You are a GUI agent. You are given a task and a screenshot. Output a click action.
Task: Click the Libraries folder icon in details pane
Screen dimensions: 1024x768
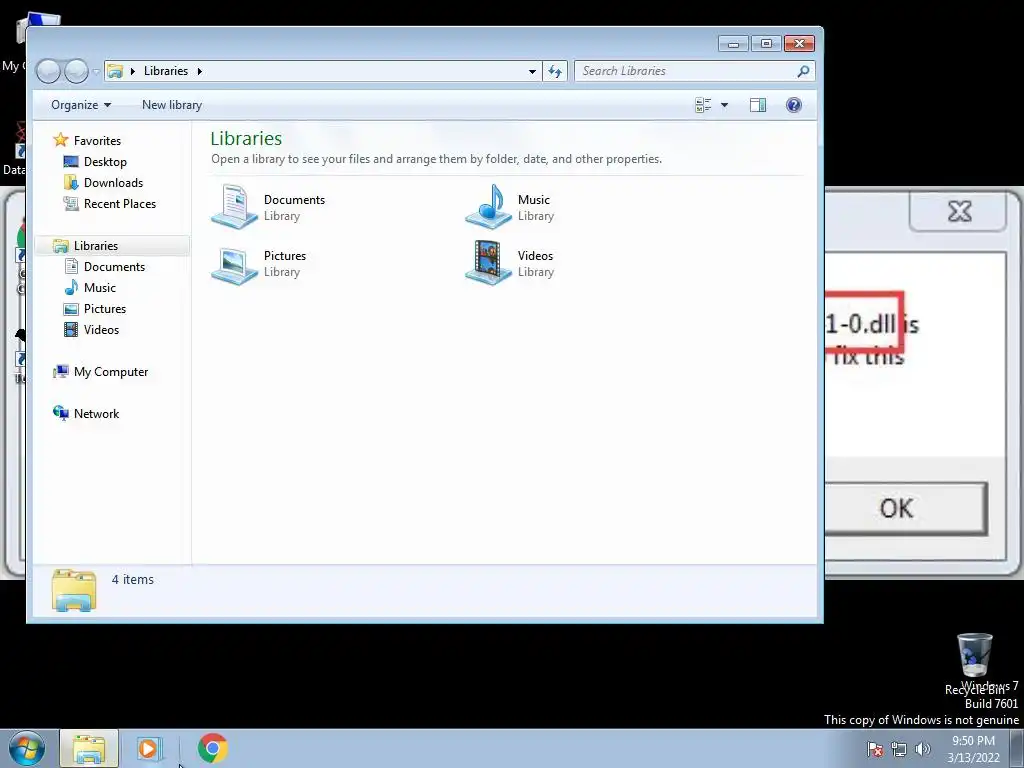tap(74, 590)
